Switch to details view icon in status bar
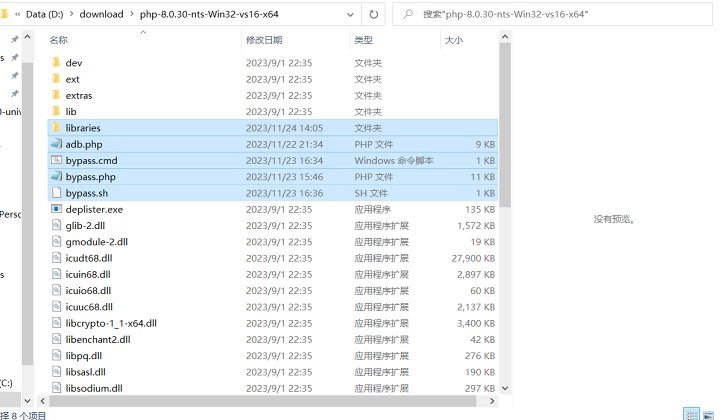Image resolution: width=720 pixels, height=420 pixels. click(x=691, y=413)
